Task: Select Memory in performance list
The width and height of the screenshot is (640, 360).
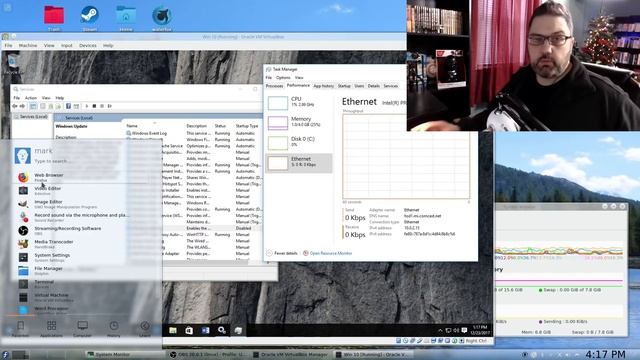Action: point(299,122)
